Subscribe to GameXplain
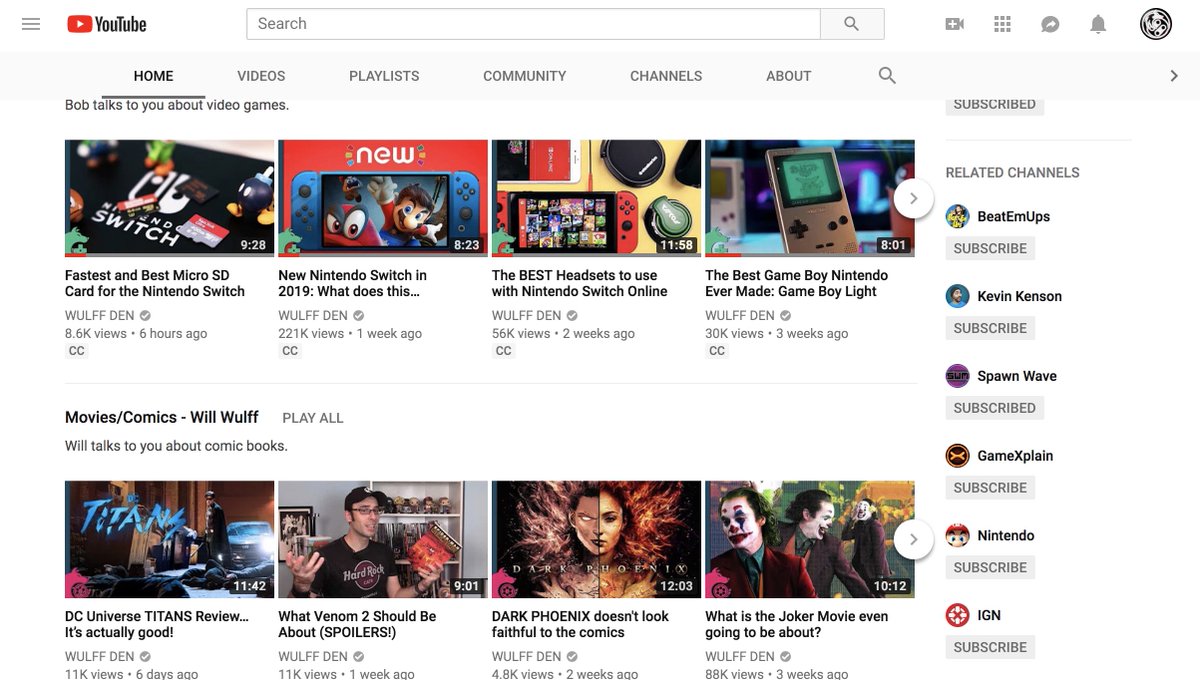1200x680 pixels. tap(990, 488)
